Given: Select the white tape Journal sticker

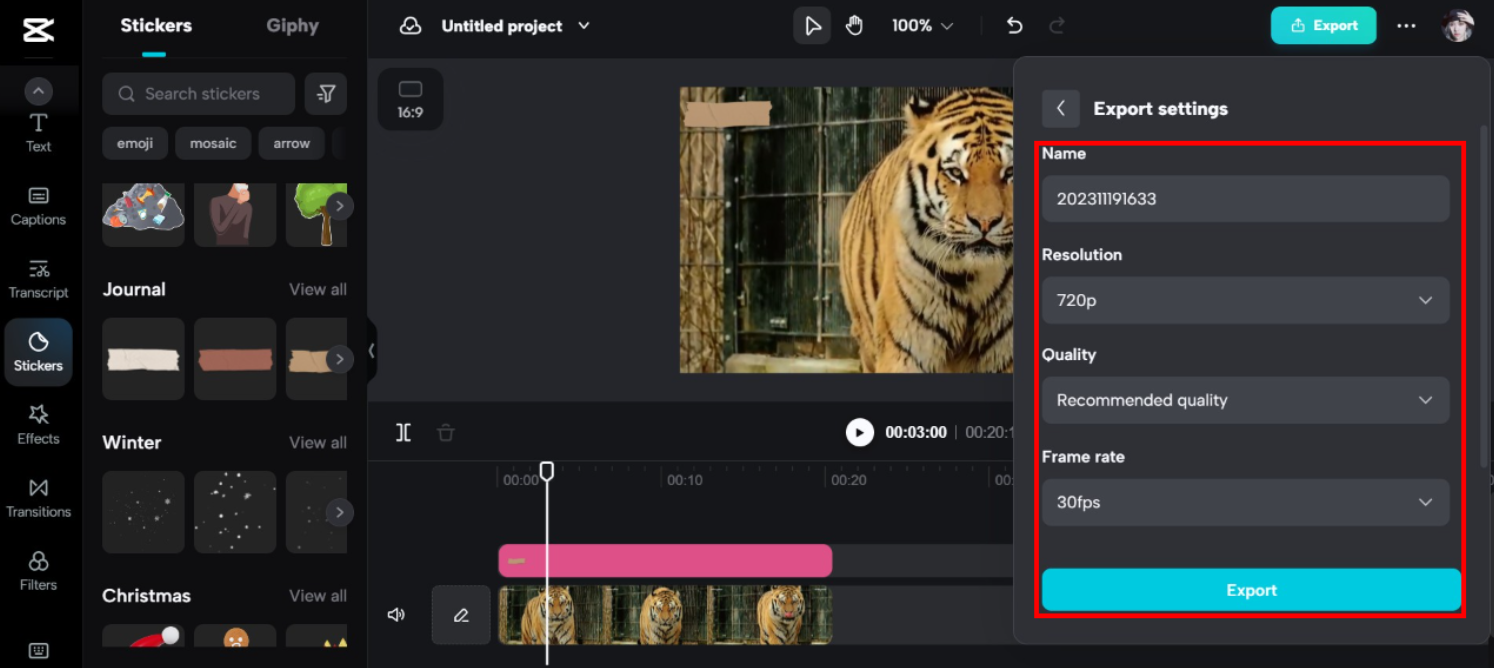Looking at the screenshot, I should (143, 359).
